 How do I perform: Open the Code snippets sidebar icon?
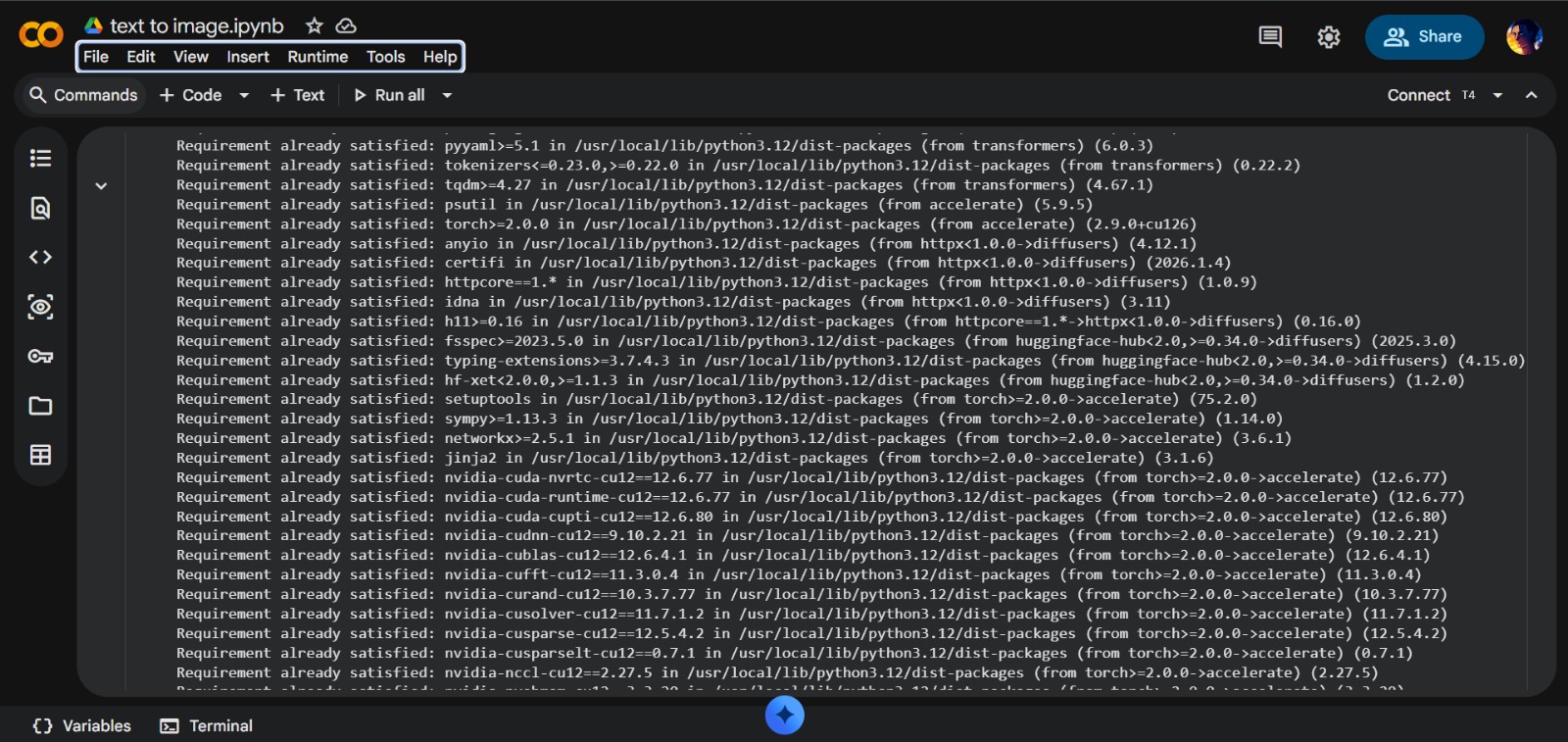40,257
